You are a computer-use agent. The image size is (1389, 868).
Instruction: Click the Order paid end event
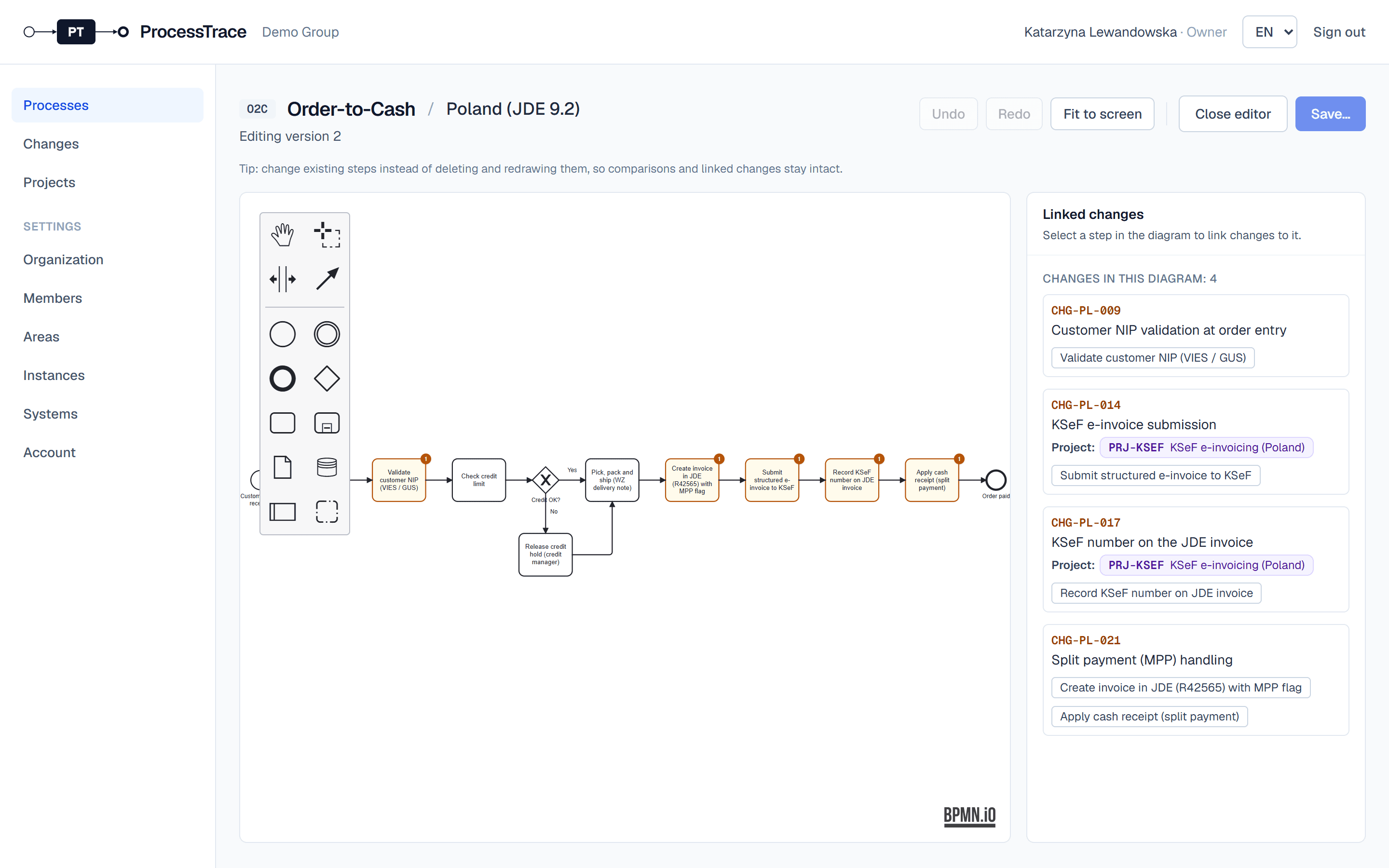coord(996,480)
